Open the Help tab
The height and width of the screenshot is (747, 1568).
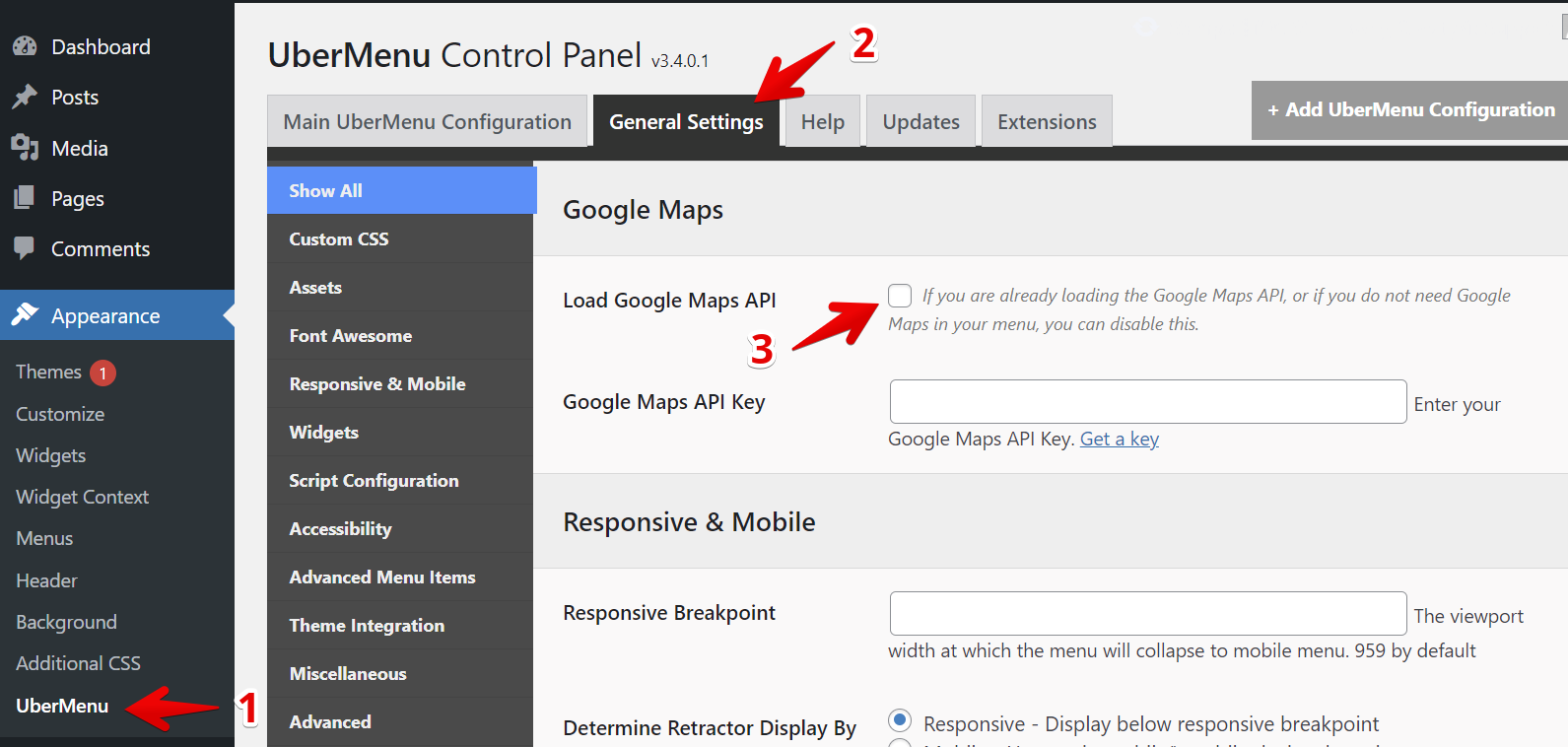pyautogui.click(x=823, y=121)
